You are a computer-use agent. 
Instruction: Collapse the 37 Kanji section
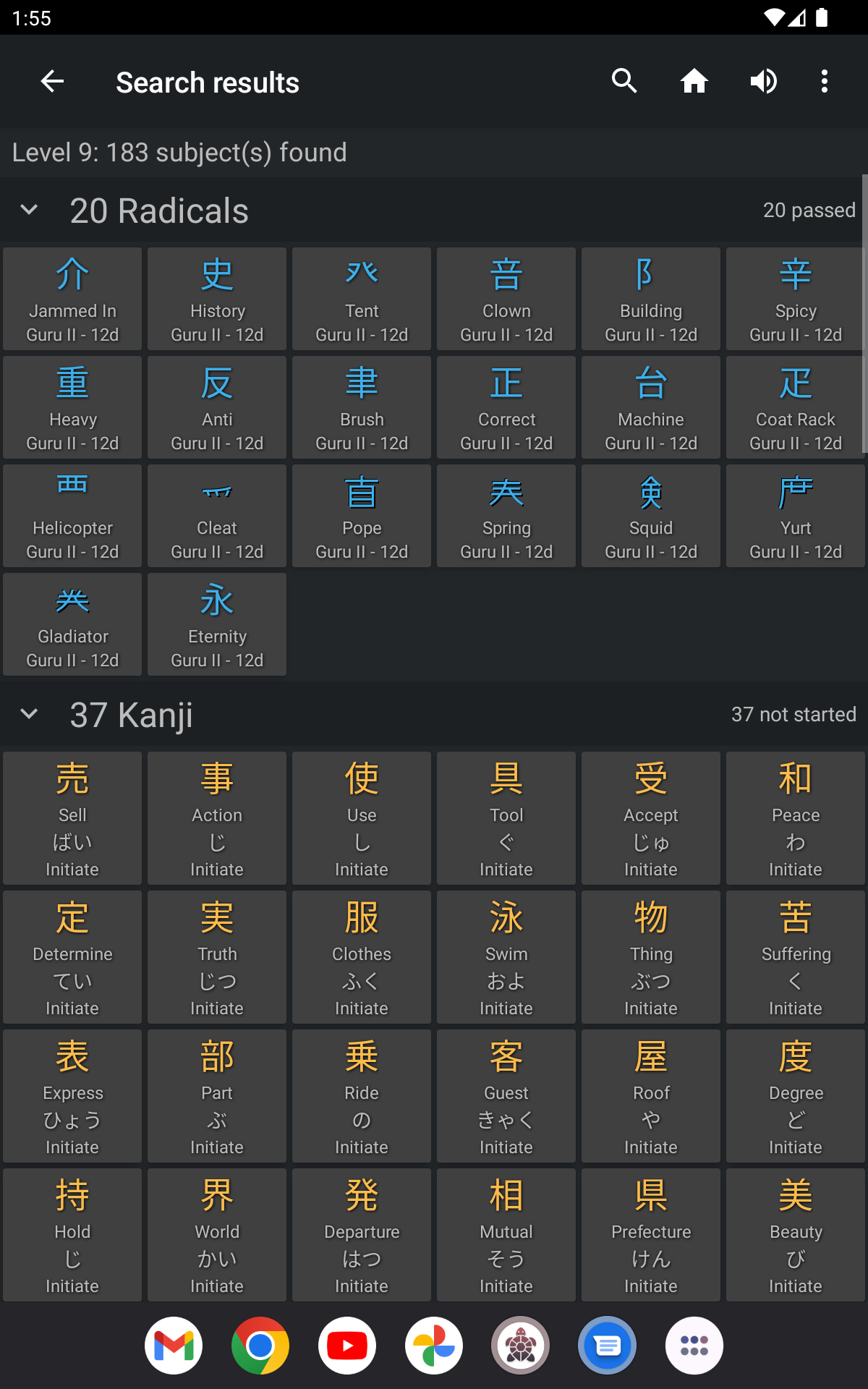point(30,715)
